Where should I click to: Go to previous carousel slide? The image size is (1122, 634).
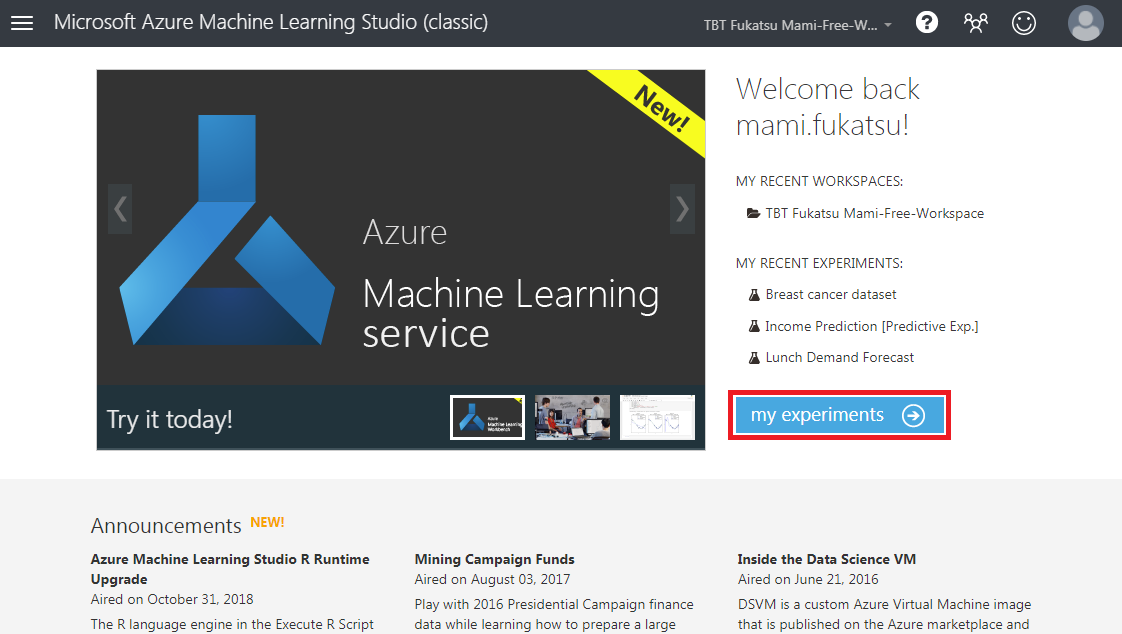[x=120, y=209]
